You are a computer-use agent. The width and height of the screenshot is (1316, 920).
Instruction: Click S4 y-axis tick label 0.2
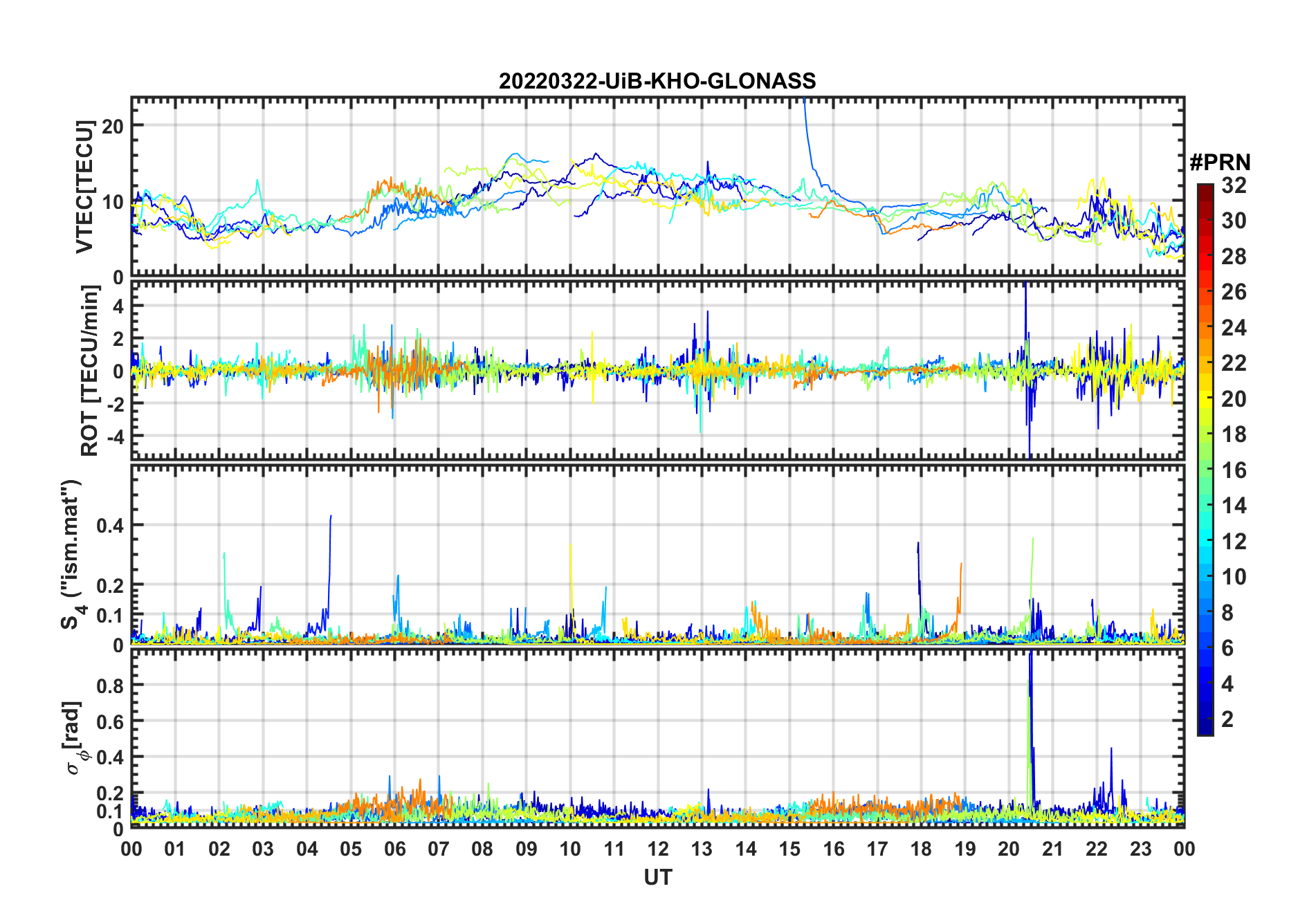pyautogui.click(x=110, y=585)
